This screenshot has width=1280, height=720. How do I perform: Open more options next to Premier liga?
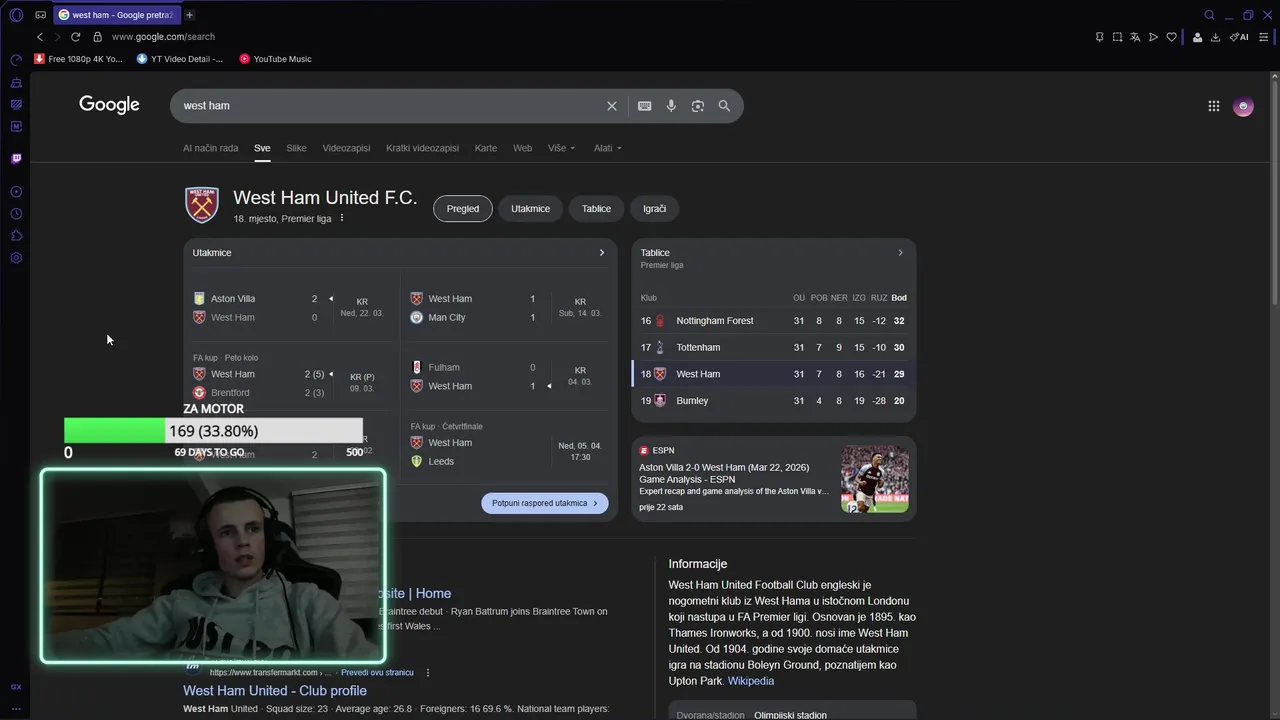(x=342, y=218)
